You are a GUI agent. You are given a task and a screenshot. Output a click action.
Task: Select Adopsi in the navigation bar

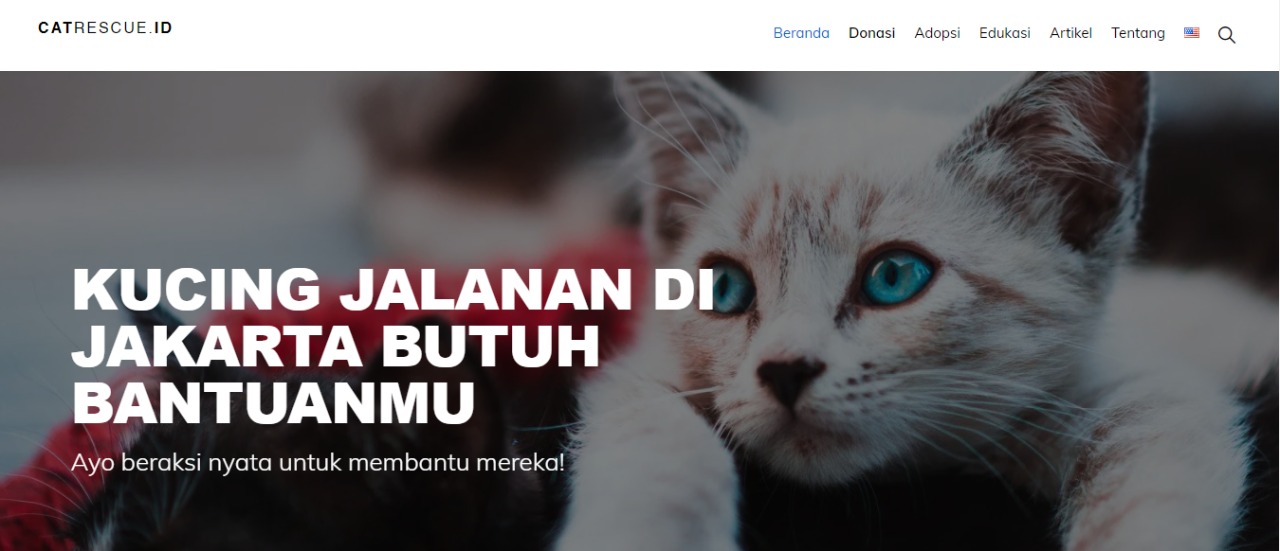click(x=937, y=33)
